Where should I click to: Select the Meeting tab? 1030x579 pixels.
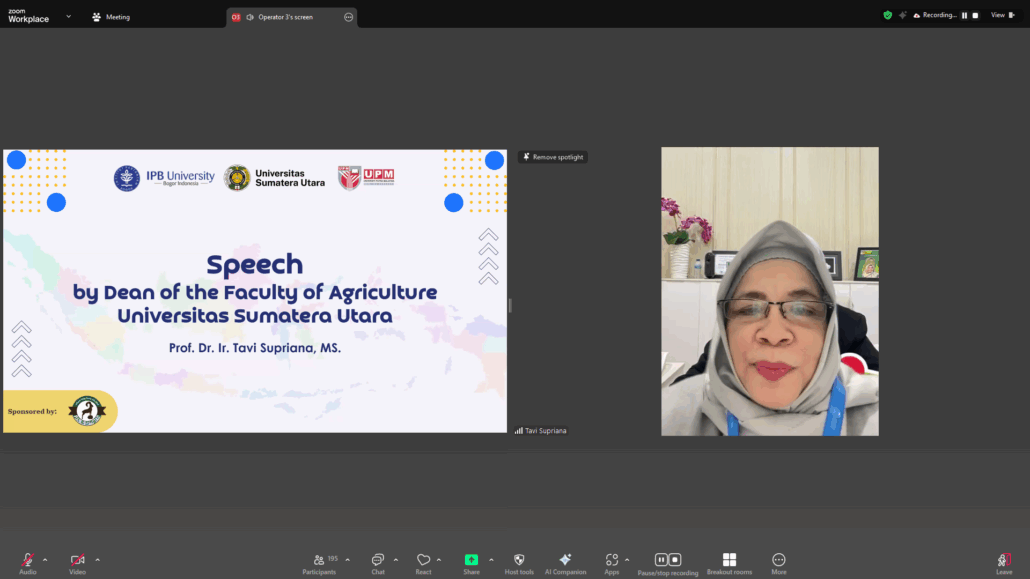click(x=111, y=17)
